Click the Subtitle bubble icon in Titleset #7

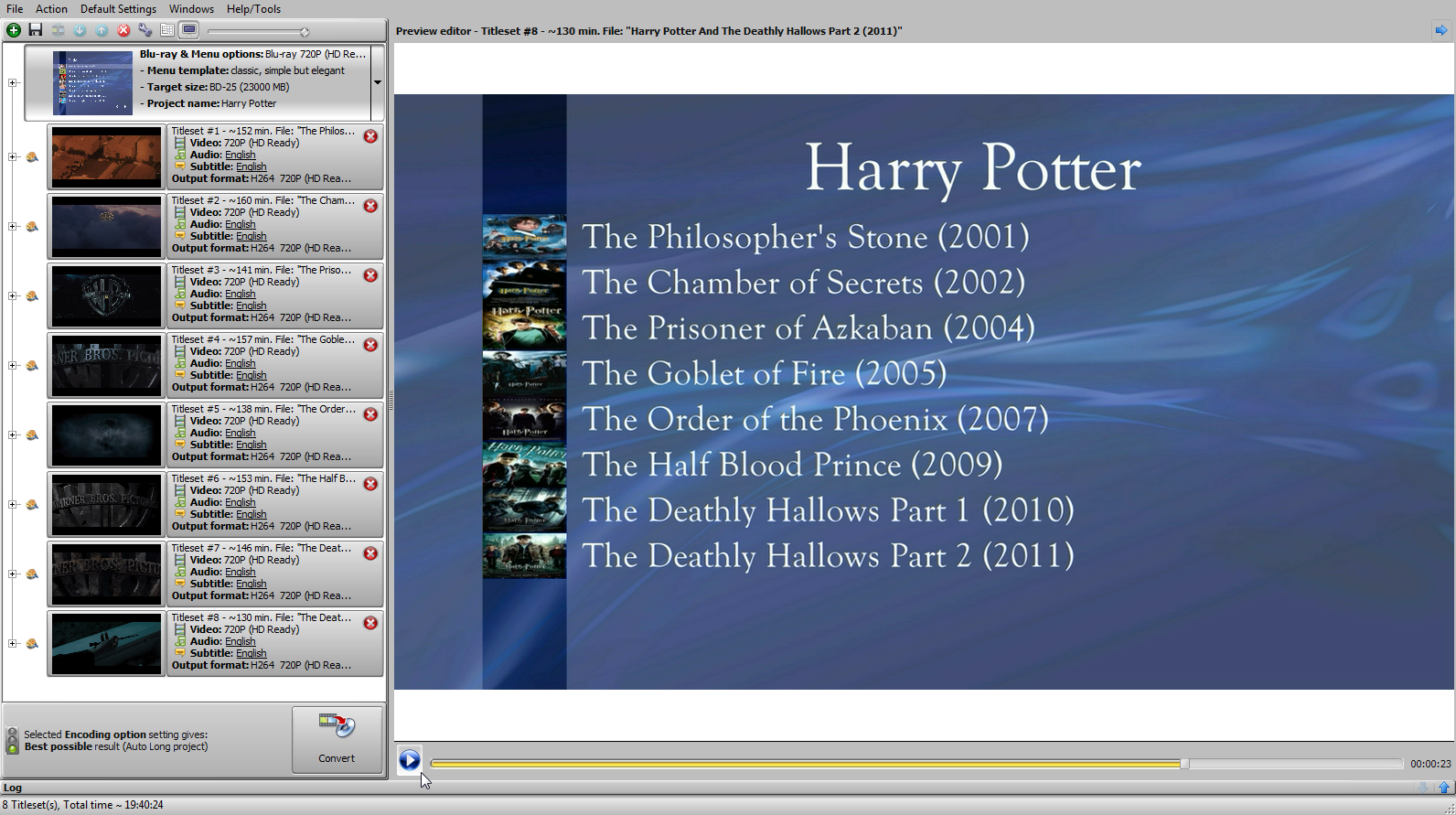pyautogui.click(x=180, y=584)
